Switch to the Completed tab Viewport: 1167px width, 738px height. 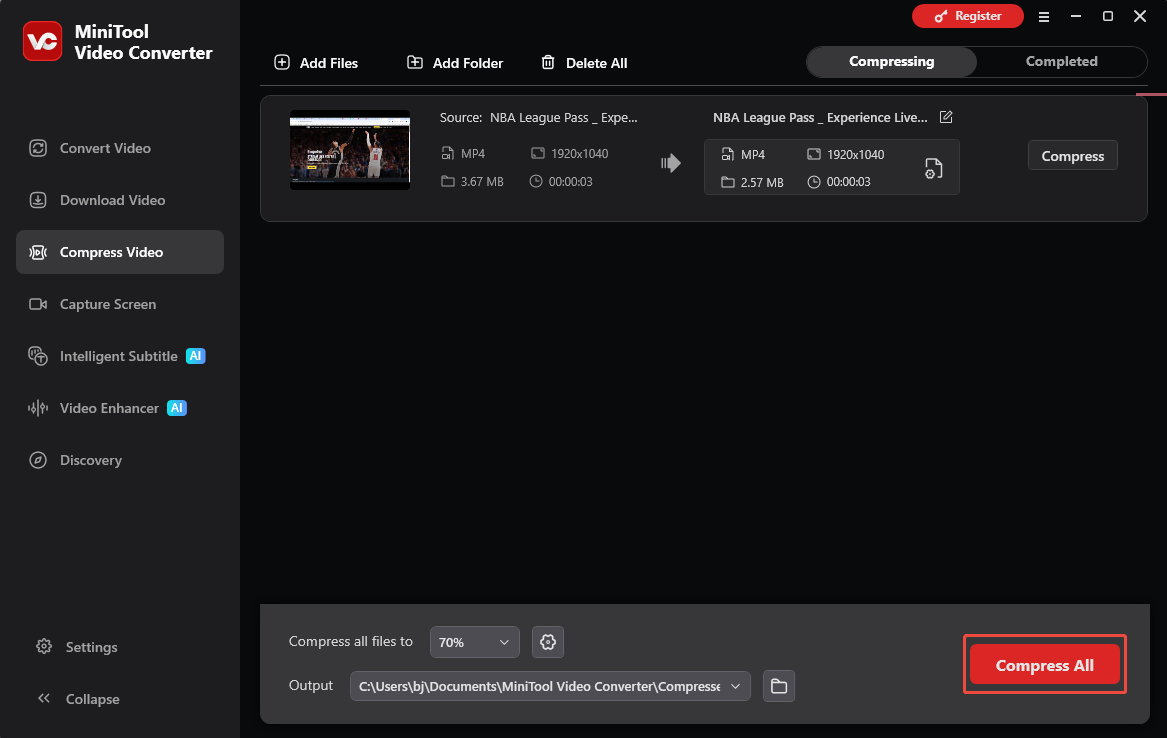point(1061,62)
